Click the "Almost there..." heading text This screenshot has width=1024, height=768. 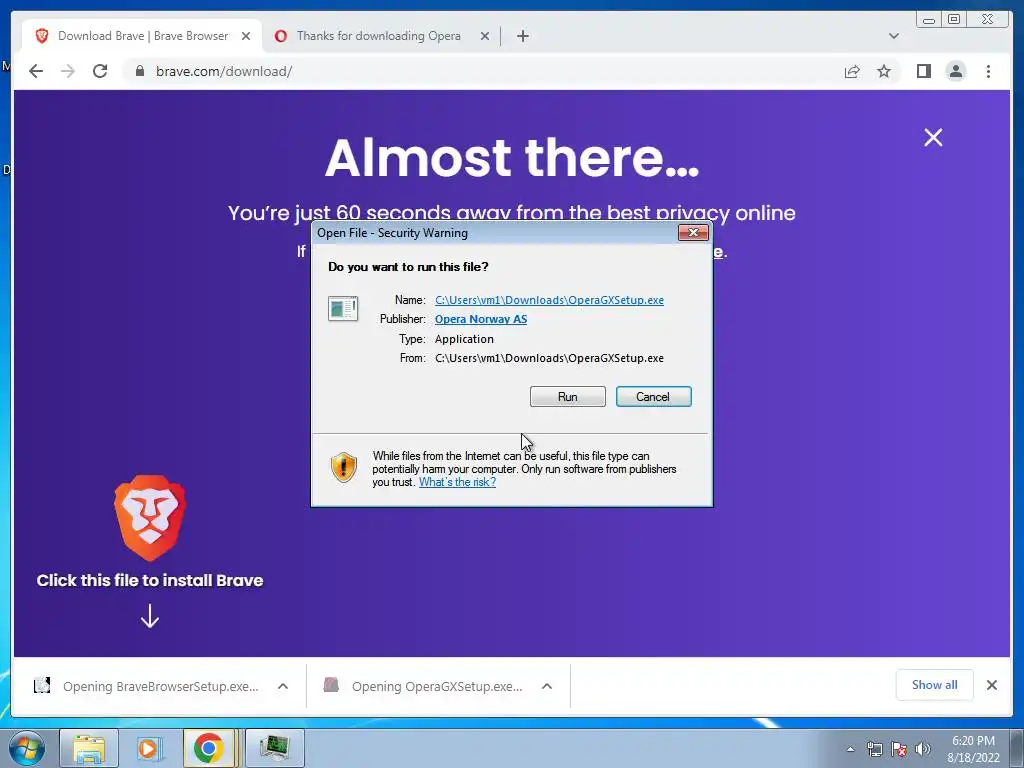[512, 157]
